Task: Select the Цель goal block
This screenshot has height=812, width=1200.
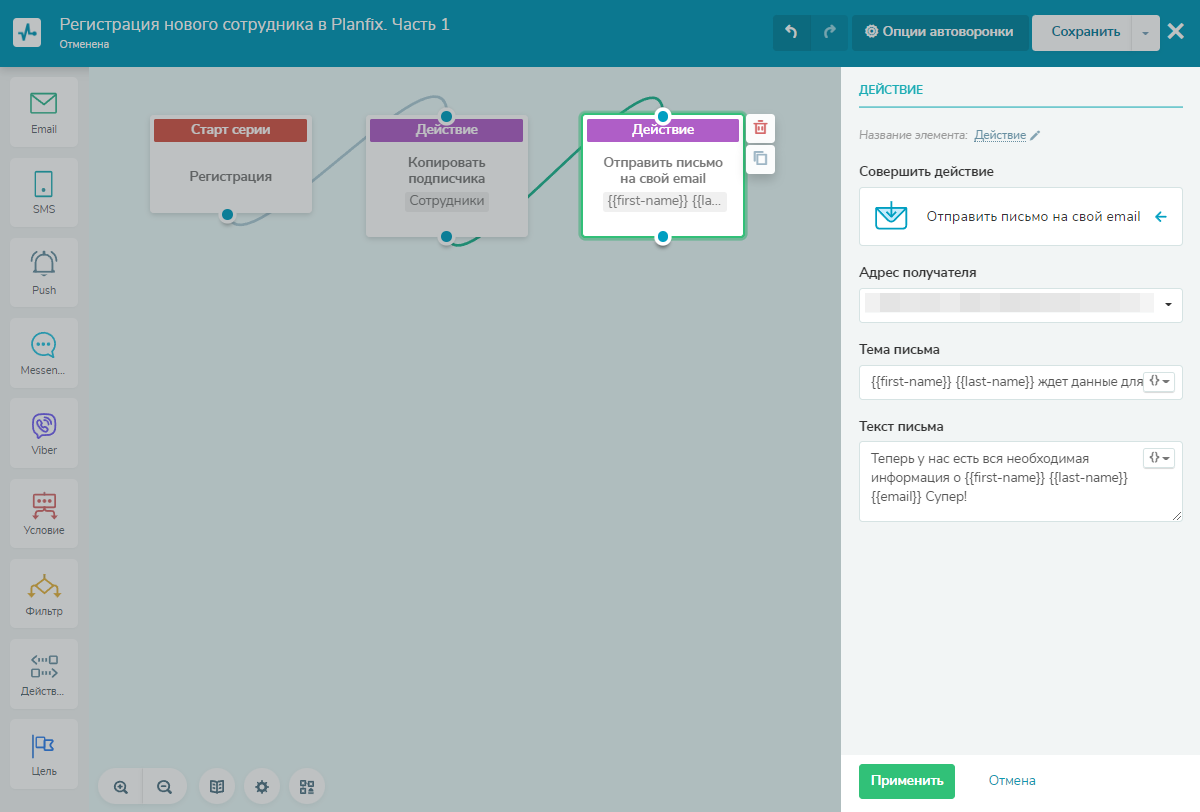Action: tap(44, 754)
